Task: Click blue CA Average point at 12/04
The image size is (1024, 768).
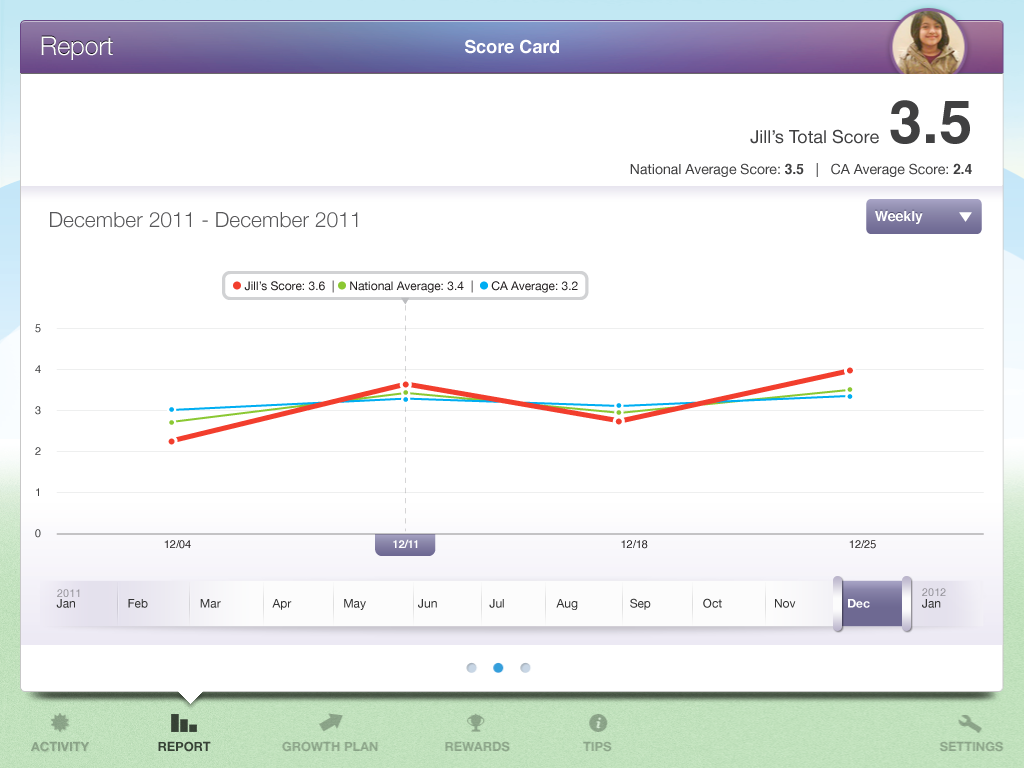Action: [x=172, y=409]
